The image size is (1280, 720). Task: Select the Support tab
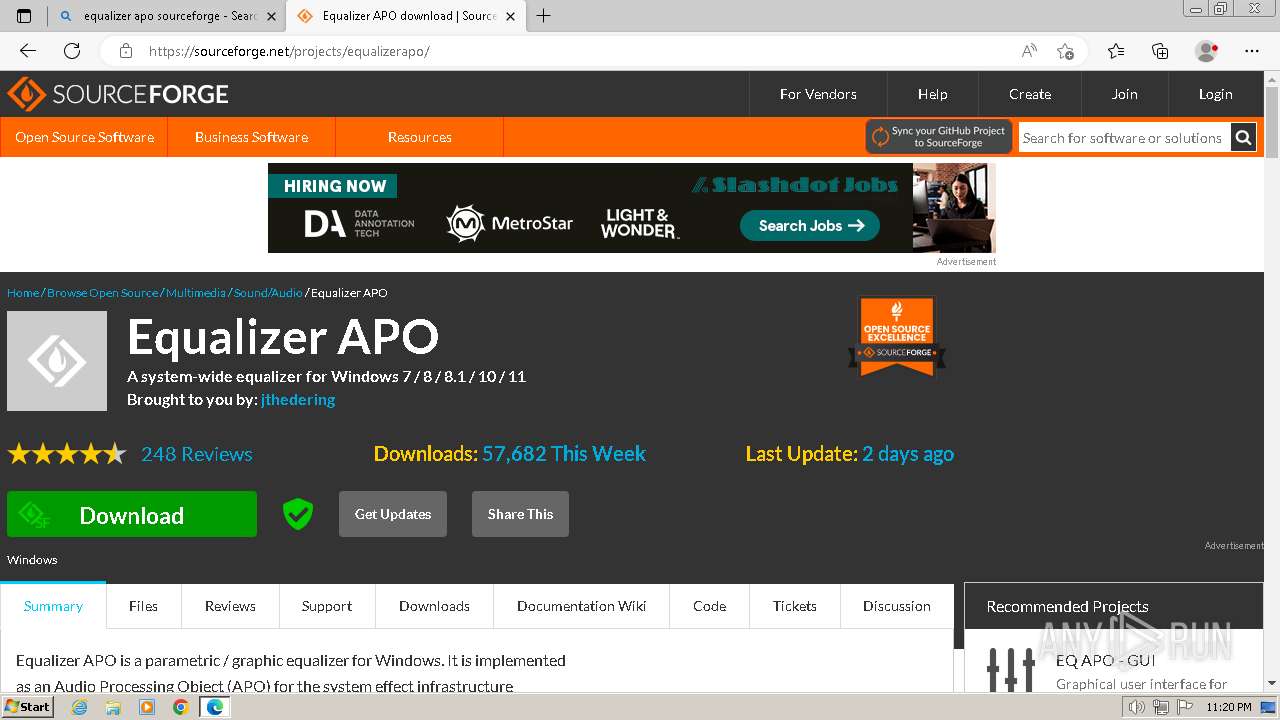(327, 606)
